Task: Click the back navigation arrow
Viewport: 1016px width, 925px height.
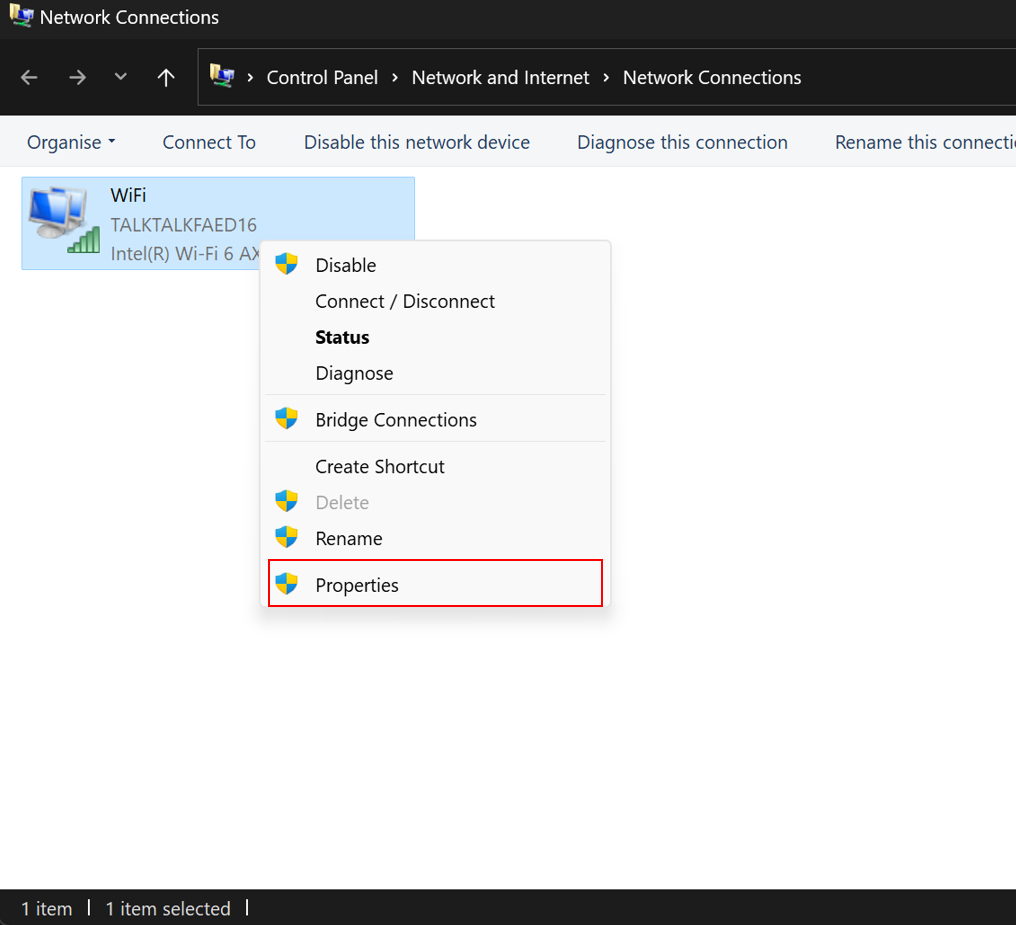Action: click(29, 78)
